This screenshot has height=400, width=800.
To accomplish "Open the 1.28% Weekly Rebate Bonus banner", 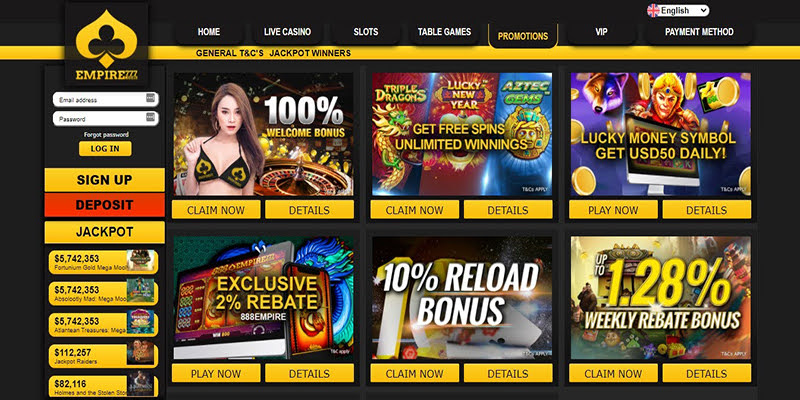I will click(660, 297).
